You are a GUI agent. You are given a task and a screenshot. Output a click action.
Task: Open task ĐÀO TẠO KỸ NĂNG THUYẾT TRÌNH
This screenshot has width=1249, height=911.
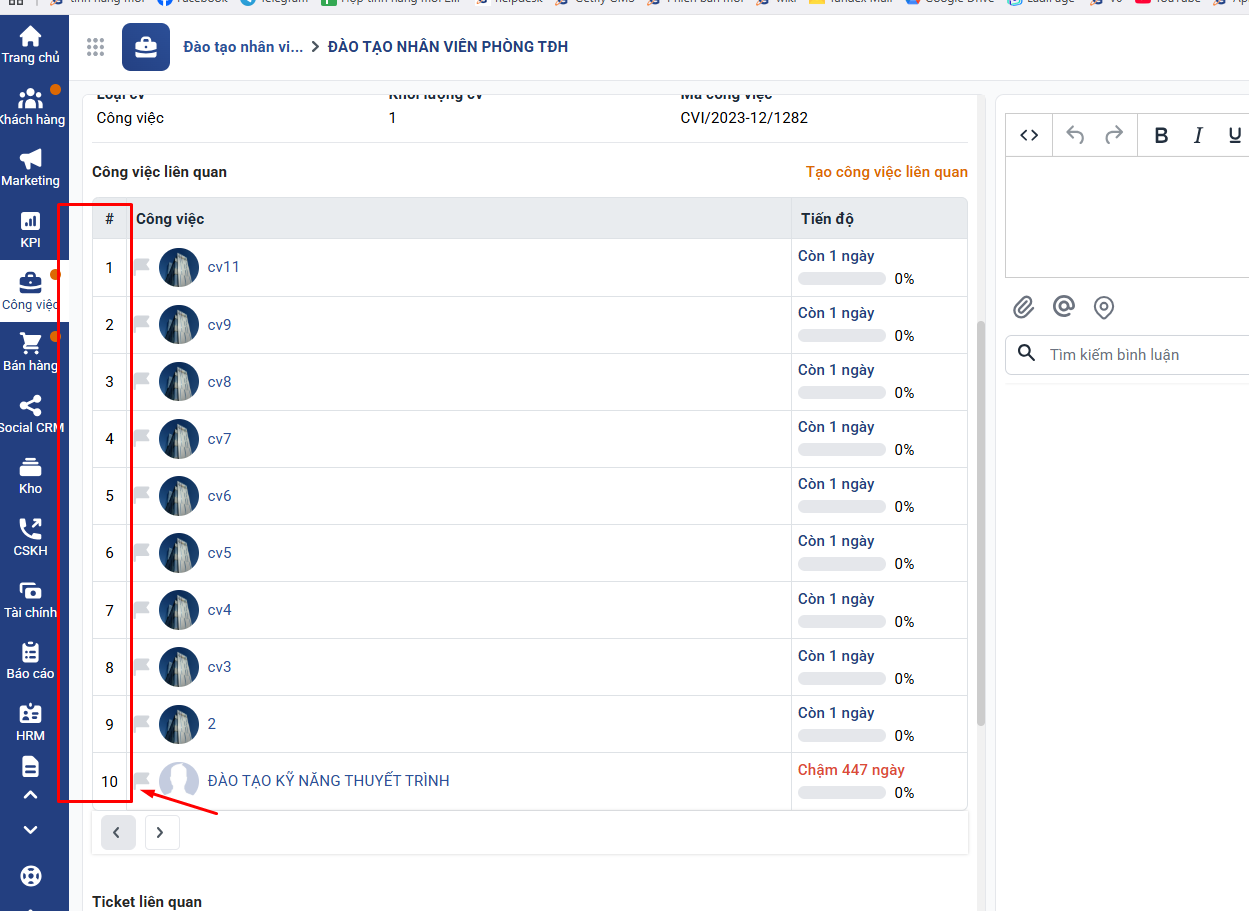pos(328,781)
